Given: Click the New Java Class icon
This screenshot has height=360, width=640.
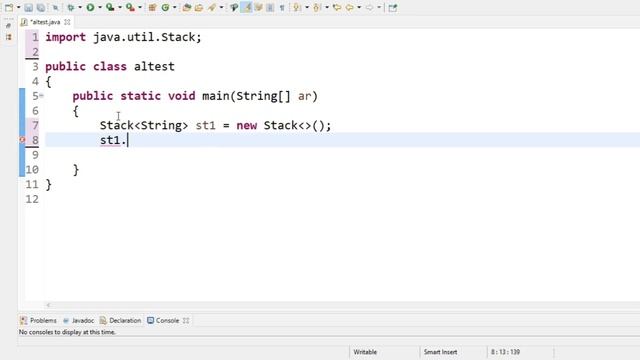Looking at the screenshot, I should (165, 7).
